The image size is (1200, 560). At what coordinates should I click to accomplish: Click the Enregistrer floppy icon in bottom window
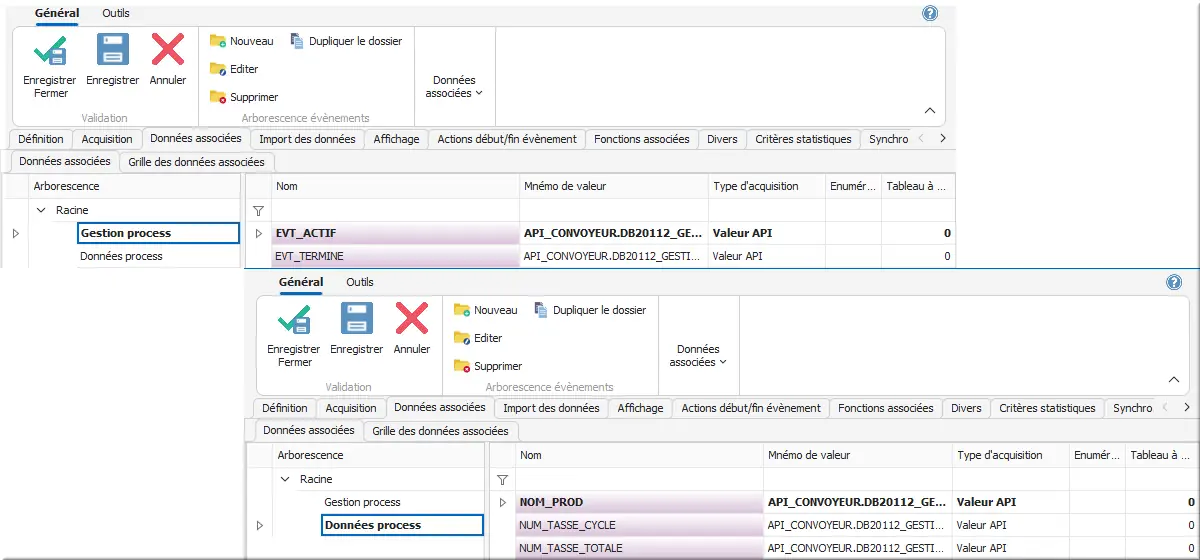[356, 319]
